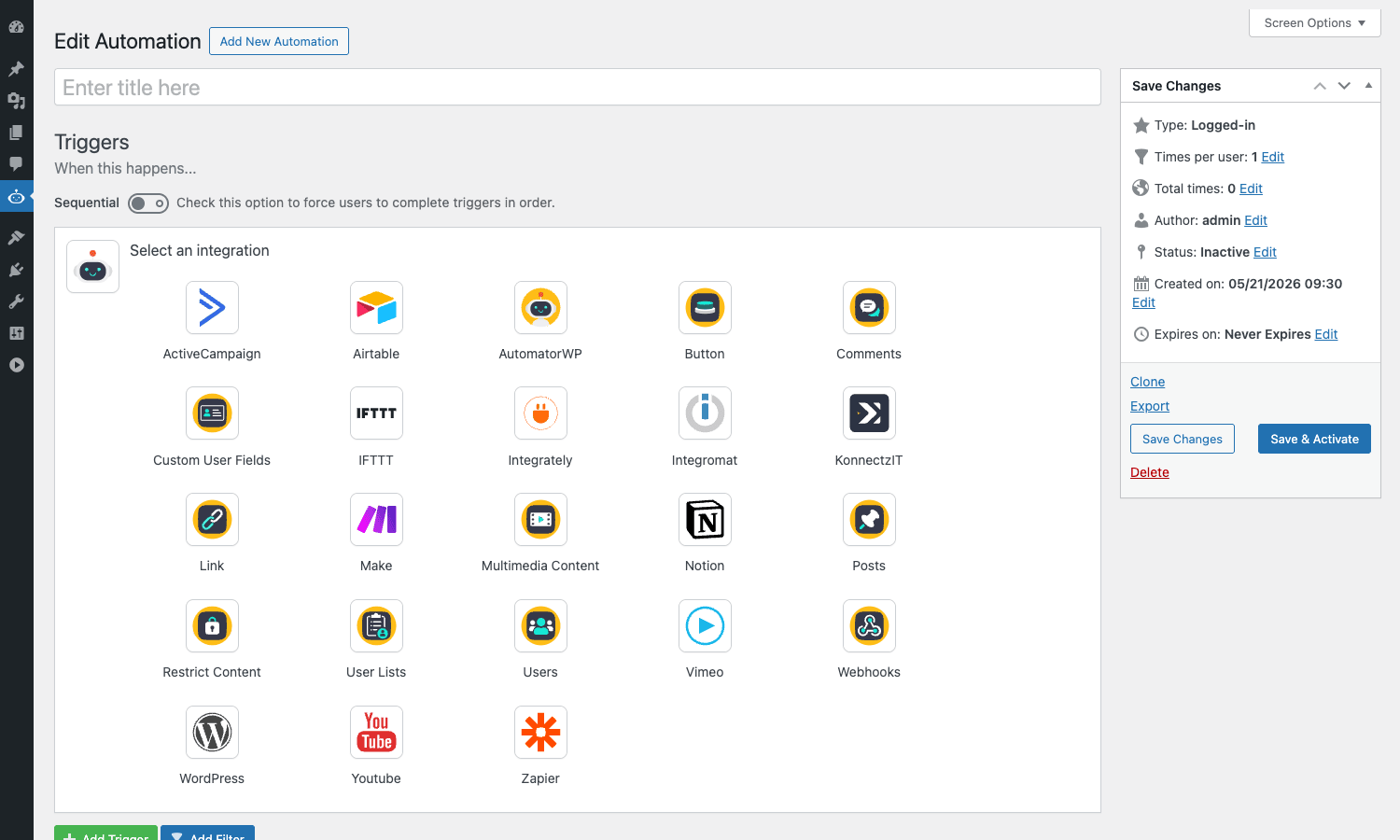Select the Custom User Fields integration icon

212,413
